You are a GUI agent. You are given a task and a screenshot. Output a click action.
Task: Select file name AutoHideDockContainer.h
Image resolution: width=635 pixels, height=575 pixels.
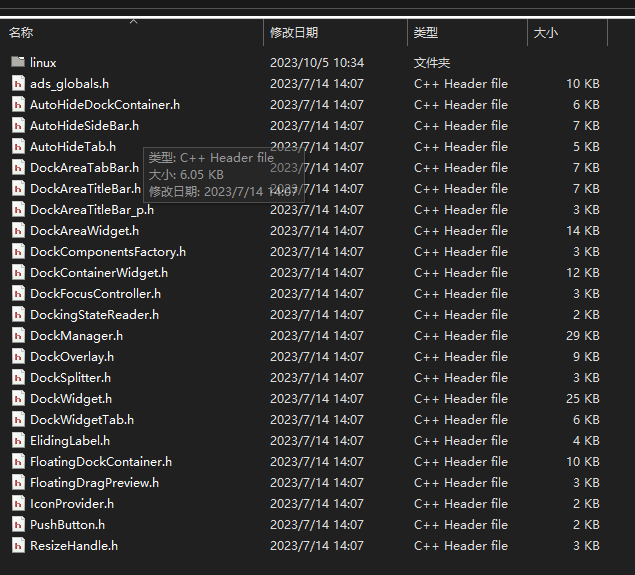(x=105, y=105)
